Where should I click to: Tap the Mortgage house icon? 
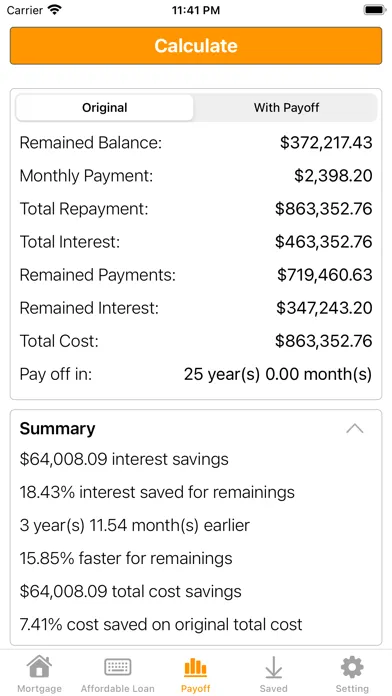[40, 667]
